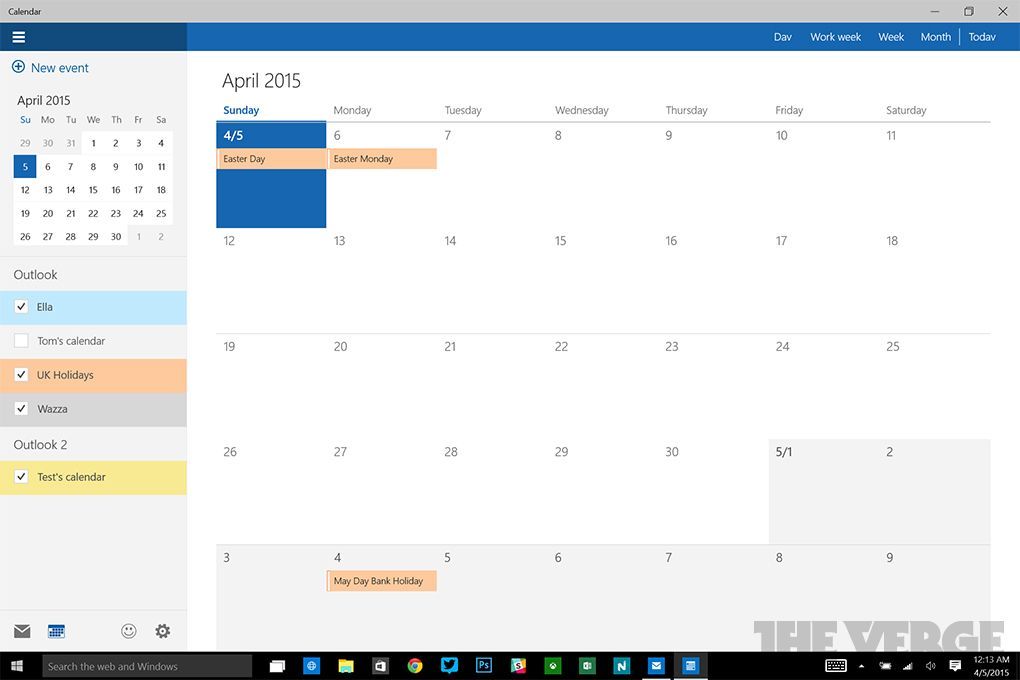Image resolution: width=1020 pixels, height=680 pixels.
Task: Open Twitter from the taskbar
Action: (x=449, y=665)
